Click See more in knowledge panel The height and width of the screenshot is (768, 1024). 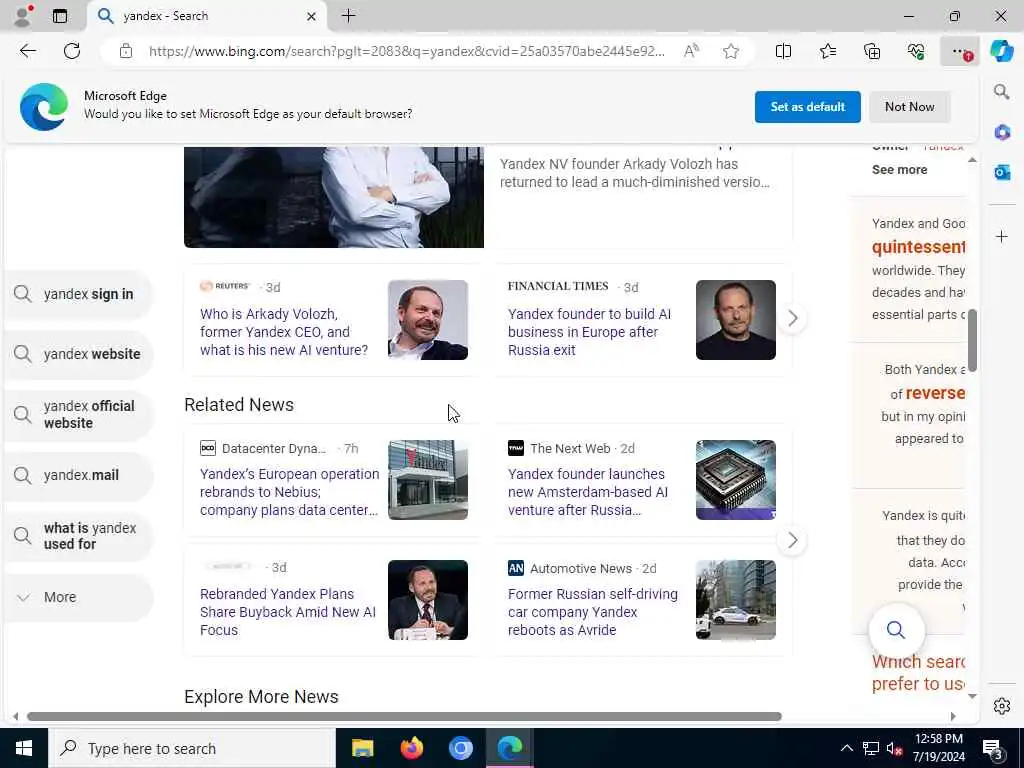point(899,169)
